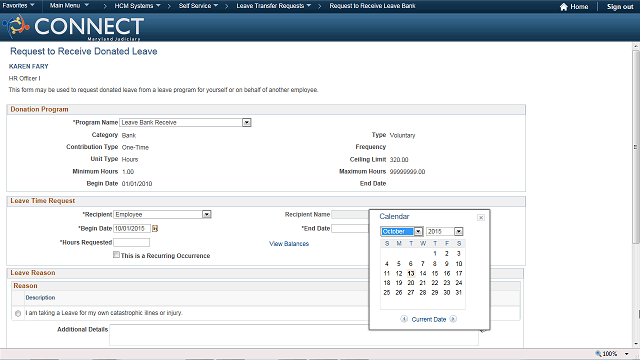Open the Favorites menu
The width and height of the screenshot is (640, 360).
point(18,6)
